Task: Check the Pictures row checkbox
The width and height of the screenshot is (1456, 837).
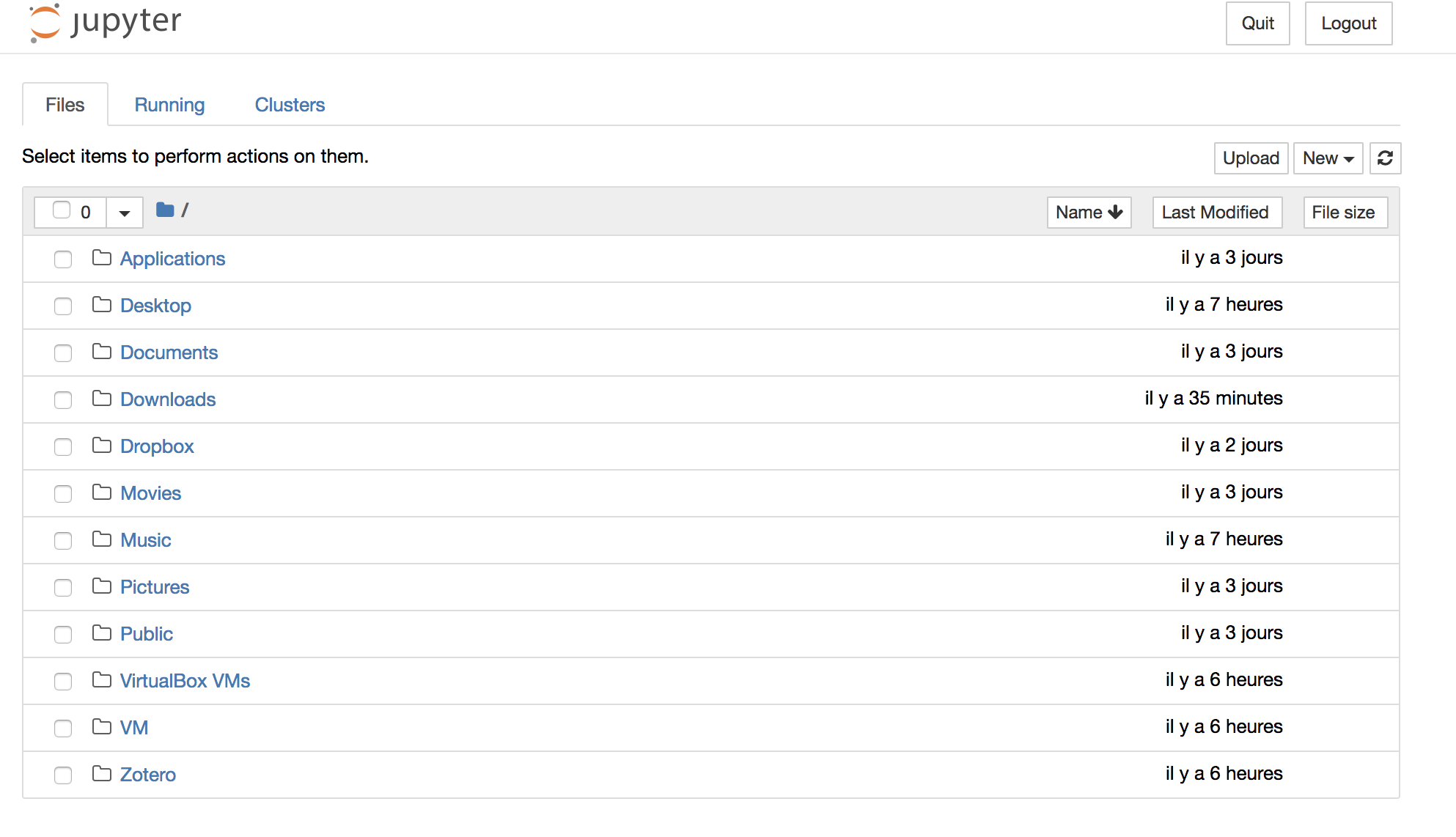Action: coord(63,588)
